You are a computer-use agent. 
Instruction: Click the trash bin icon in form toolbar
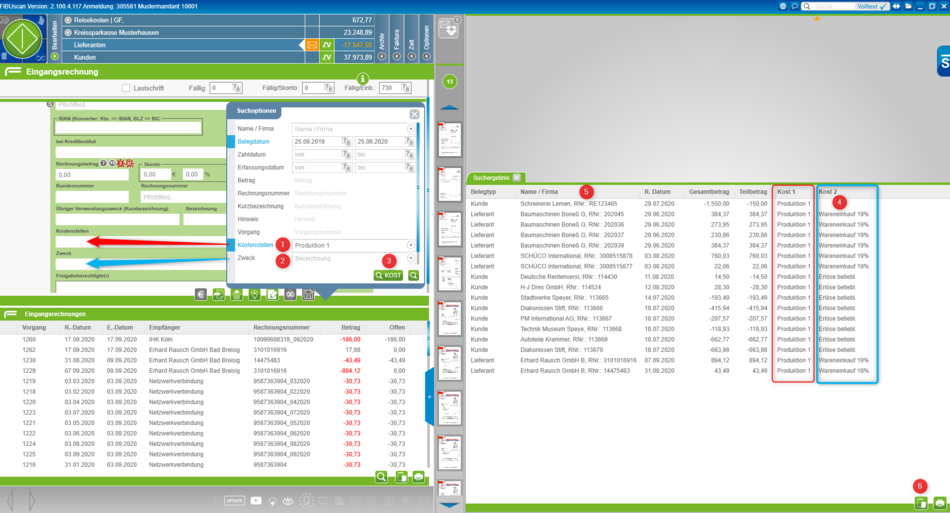(x=237, y=295)
